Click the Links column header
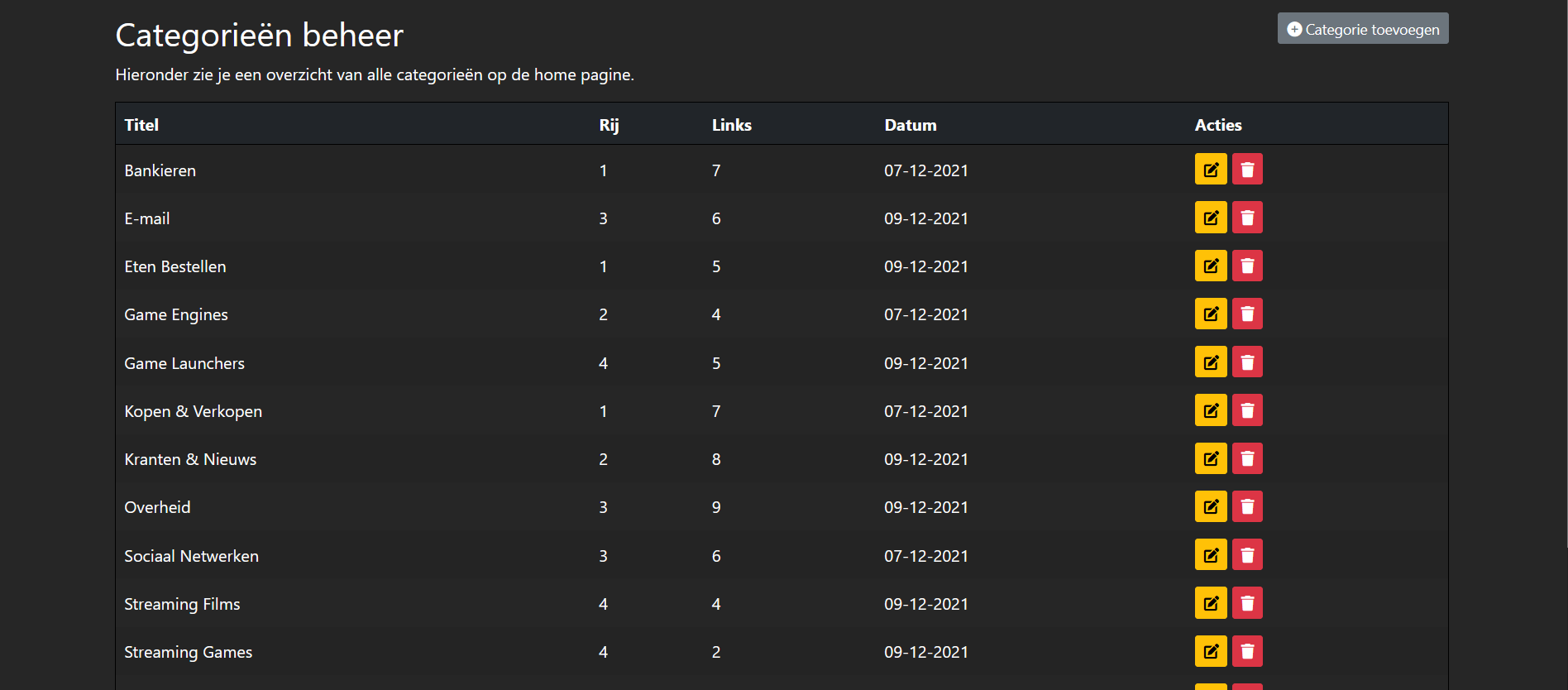1568x690 pixels. tap(732, 125)
